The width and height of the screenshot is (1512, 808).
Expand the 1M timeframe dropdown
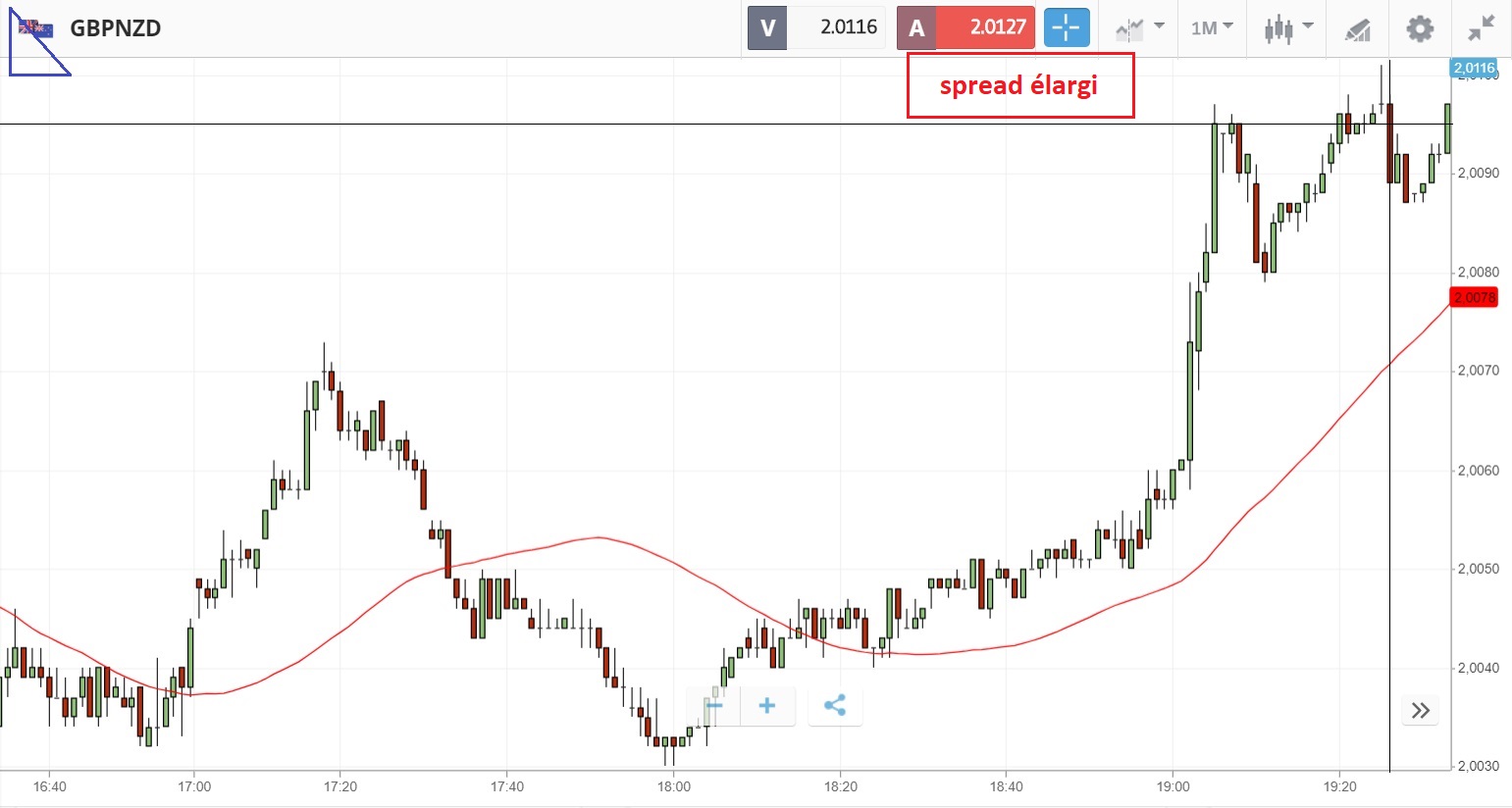tap(1212, 28)
